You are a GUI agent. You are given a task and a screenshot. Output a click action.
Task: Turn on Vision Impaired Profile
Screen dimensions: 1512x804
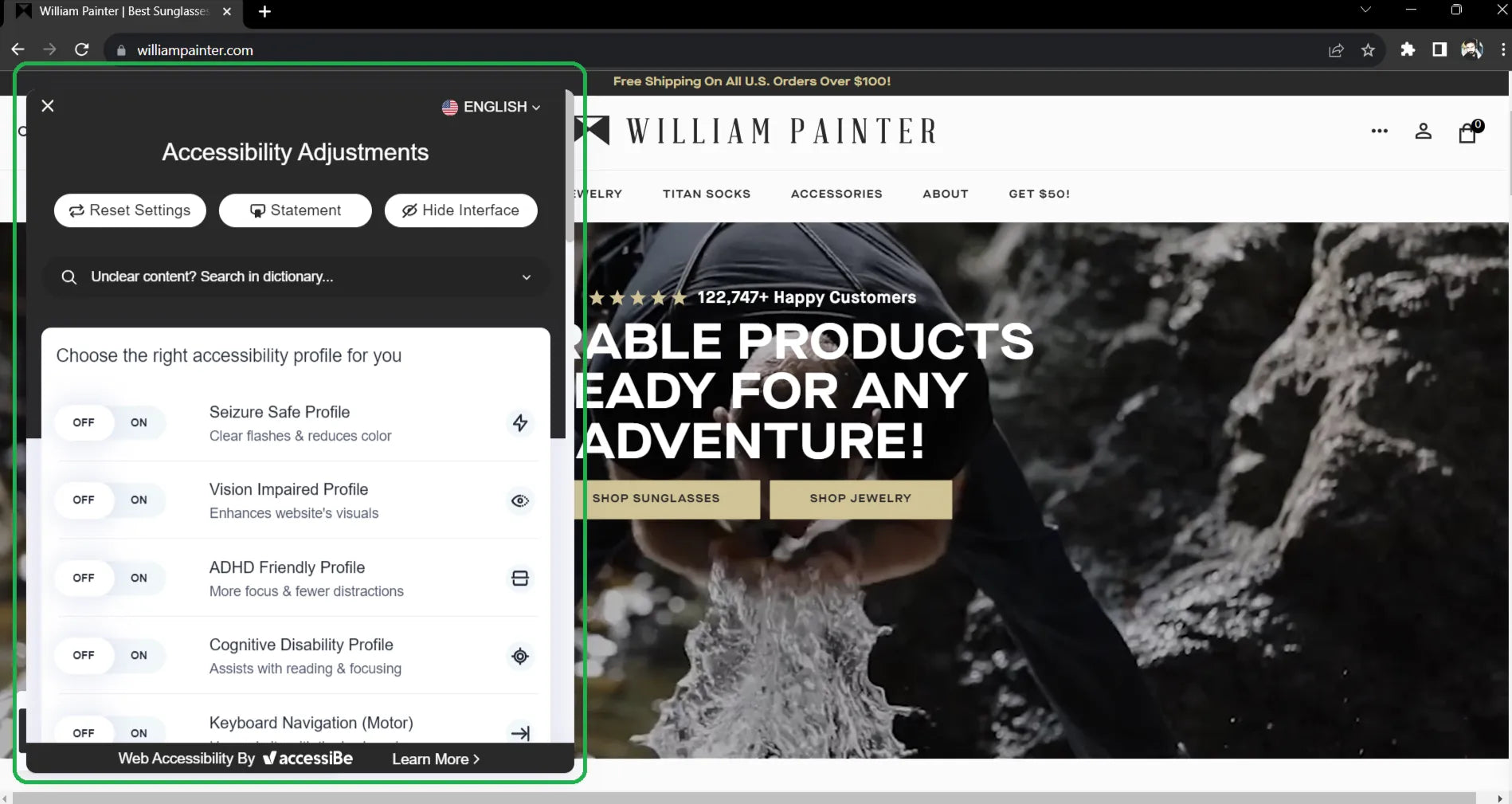(x=139, y=500)
